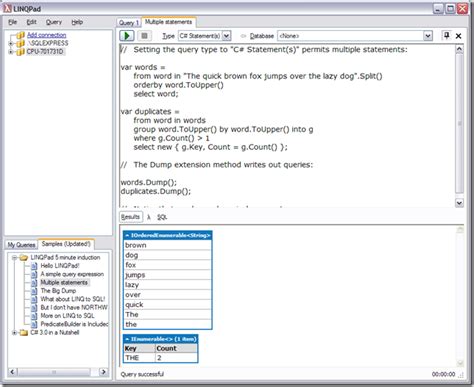474x387 pixels.
Task: Open the PredicateBuilder is Included sample
Action: (x=74, y=324)
